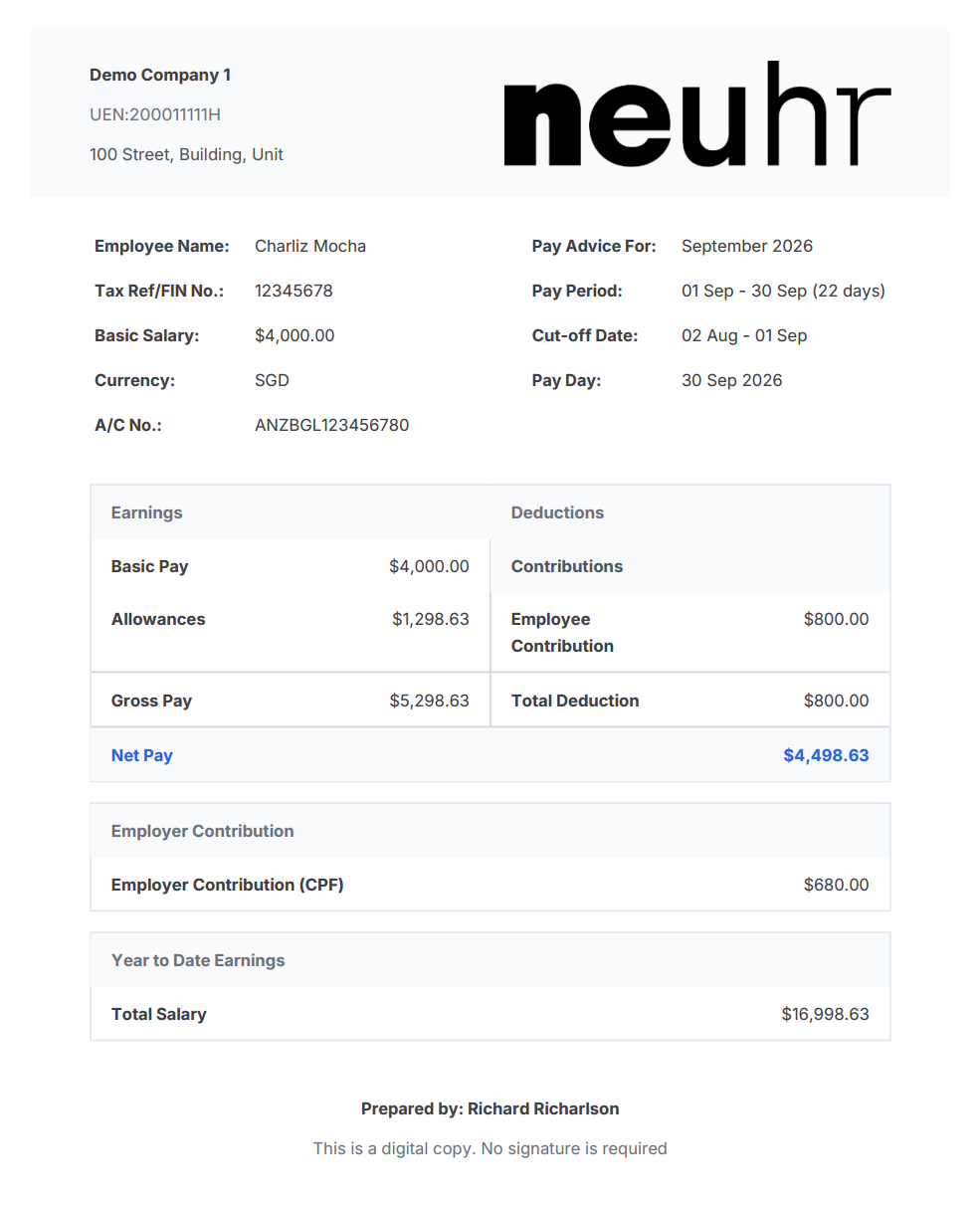Click the 'Employer Contribution (CPF)' label
Screen dimensions: 980x1207
click(228, 885)
